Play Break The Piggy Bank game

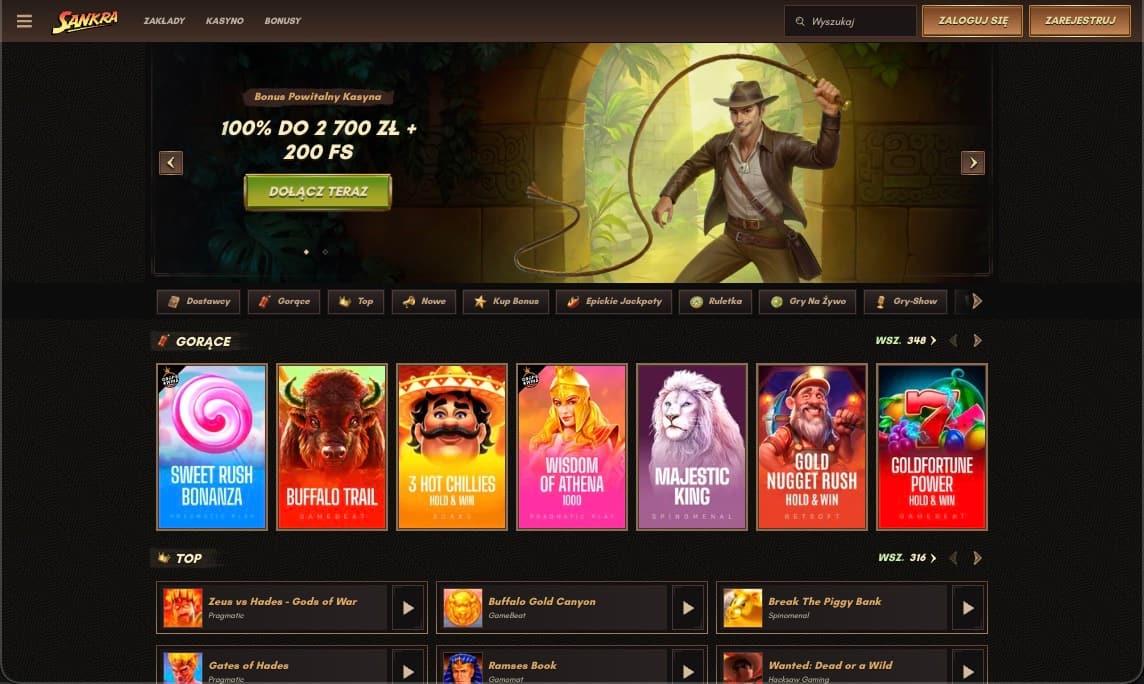point(968,607)
